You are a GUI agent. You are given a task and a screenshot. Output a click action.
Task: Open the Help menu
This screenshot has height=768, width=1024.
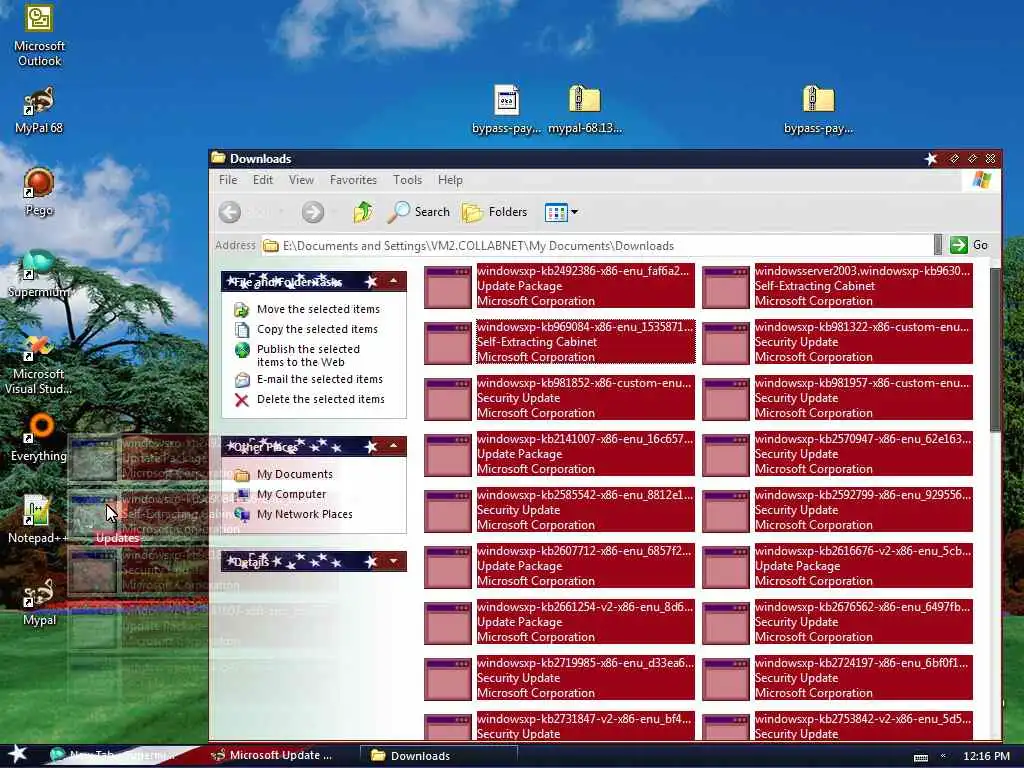tap(450, 180)
